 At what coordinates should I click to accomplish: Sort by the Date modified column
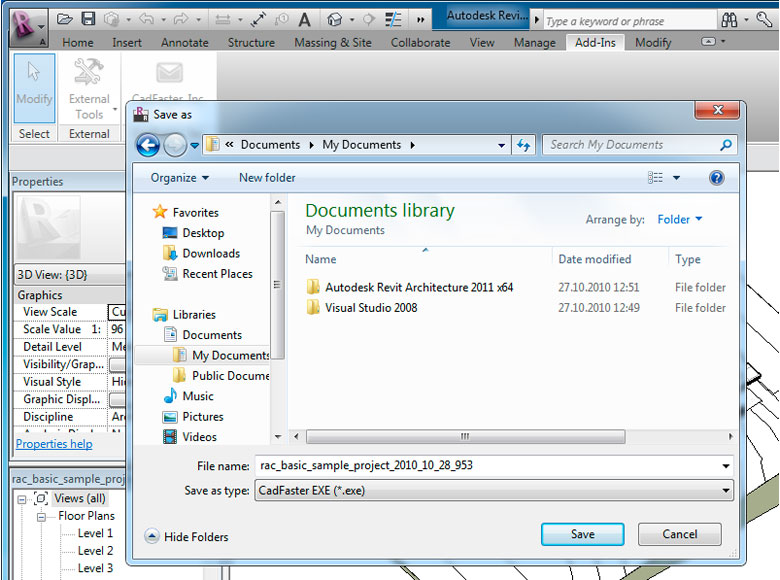(x=594, y=259)
